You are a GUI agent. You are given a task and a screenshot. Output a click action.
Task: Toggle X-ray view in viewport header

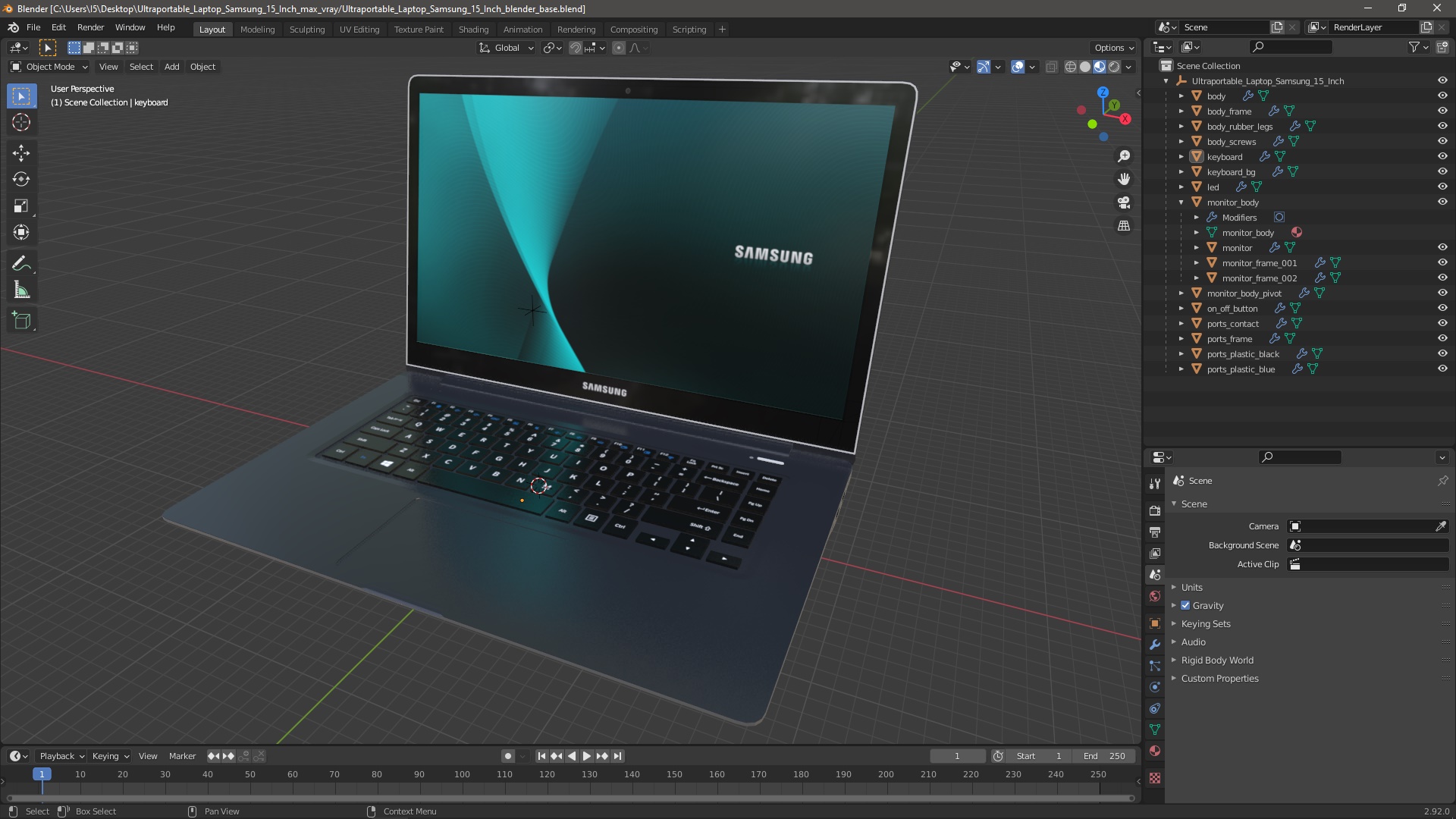1051,67
